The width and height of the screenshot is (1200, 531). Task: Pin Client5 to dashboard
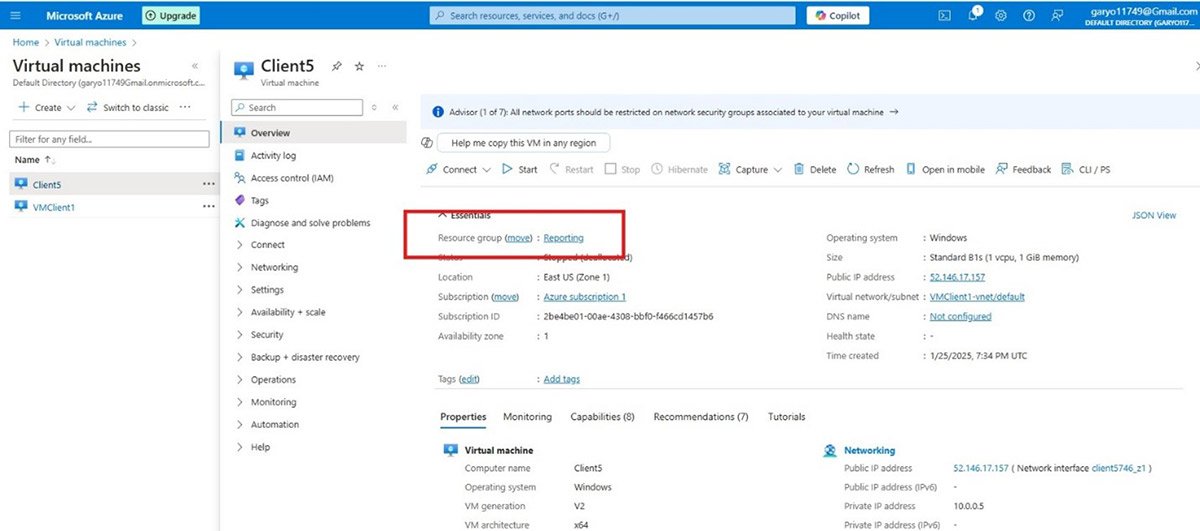pyautogui.click(x=337, y=66)
